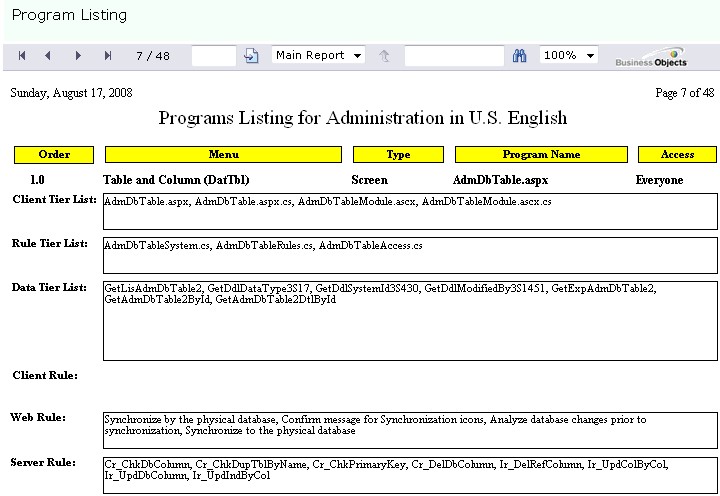This screenshot has width=720, height=496.
Task: Click the 'Rule Tier List:' label
Action: point(50,243)
